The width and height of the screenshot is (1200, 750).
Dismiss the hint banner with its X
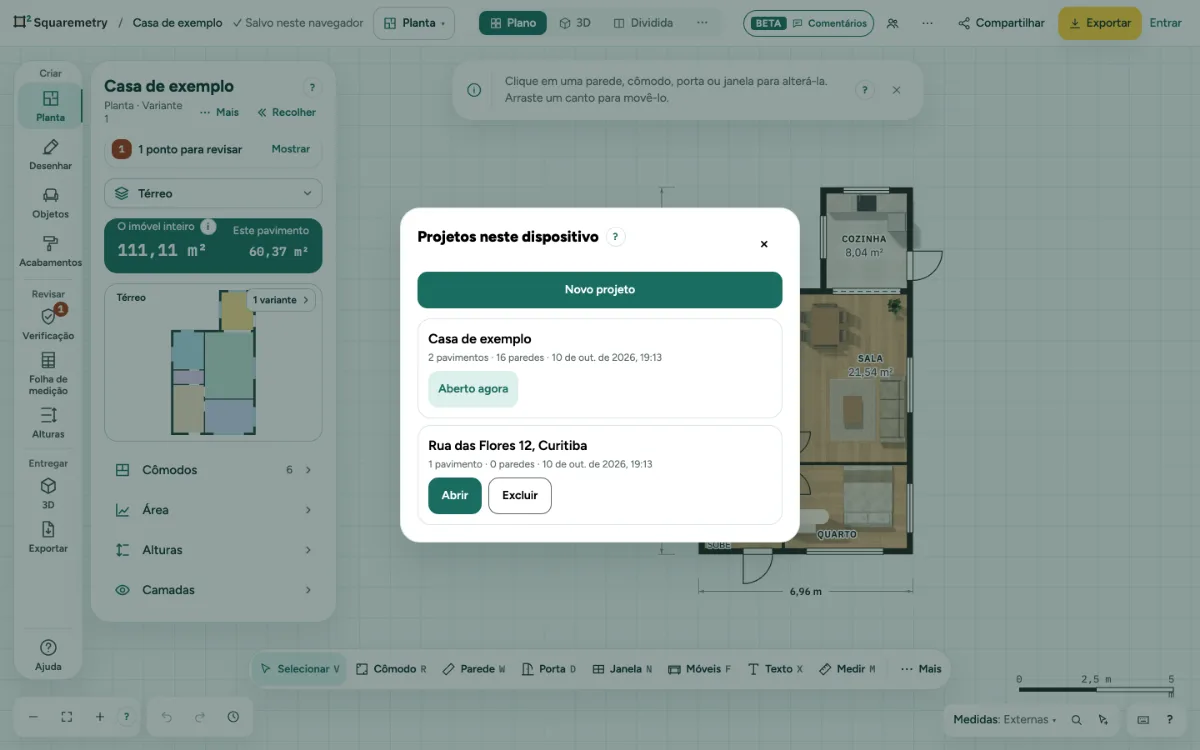896,90
